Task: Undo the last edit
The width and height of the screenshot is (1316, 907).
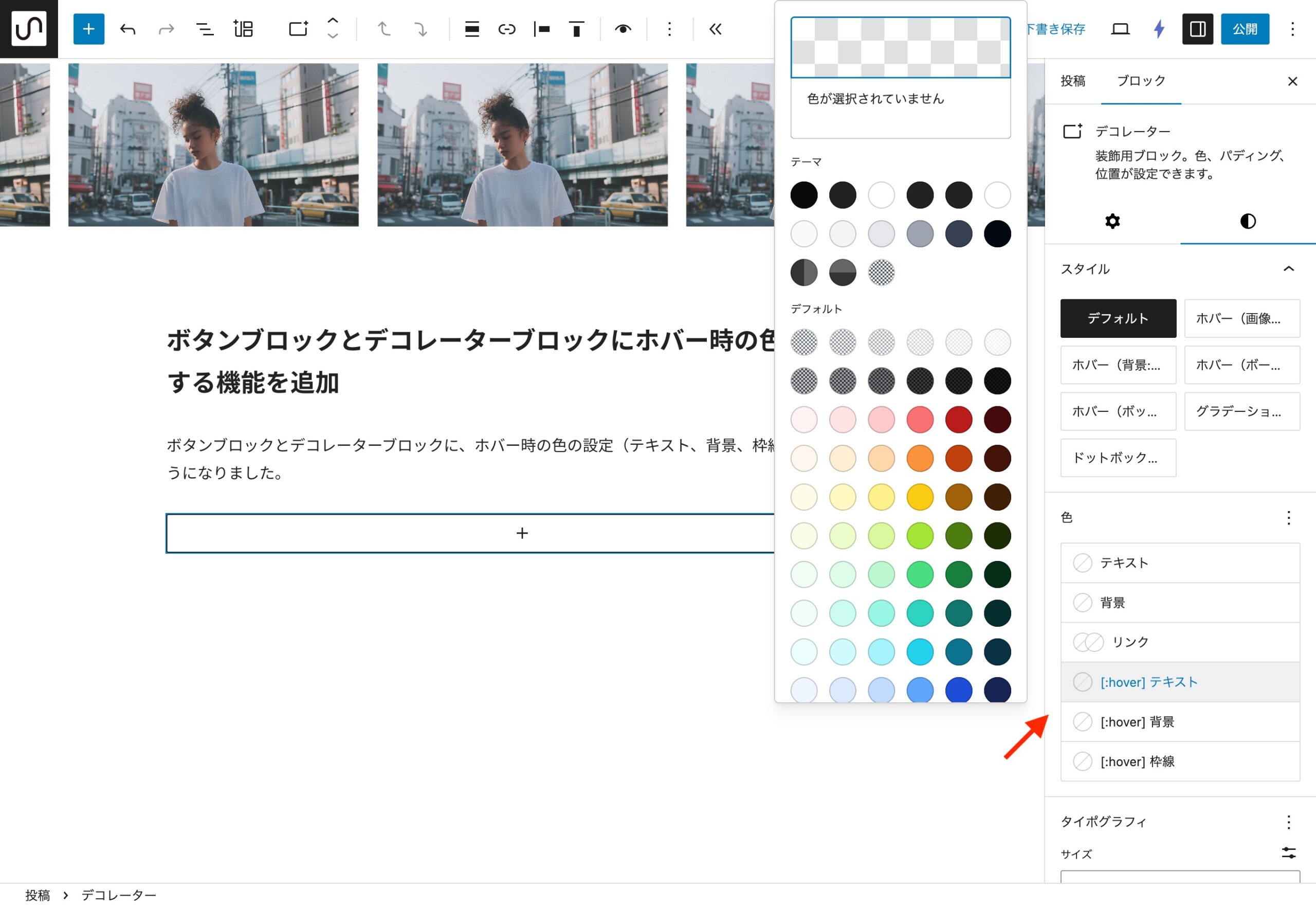Action: click(x=128, y=29)
